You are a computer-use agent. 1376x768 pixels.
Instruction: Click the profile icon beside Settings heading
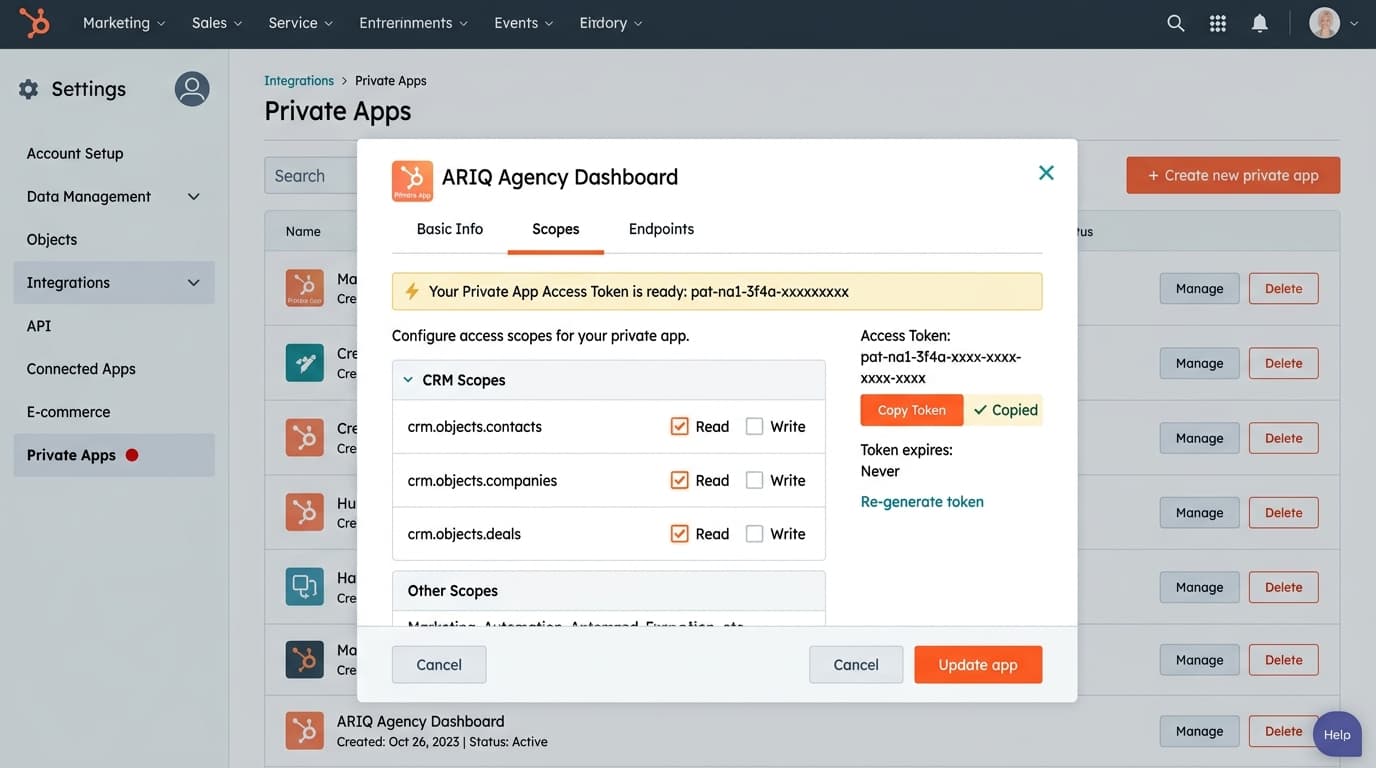[192, 89]
